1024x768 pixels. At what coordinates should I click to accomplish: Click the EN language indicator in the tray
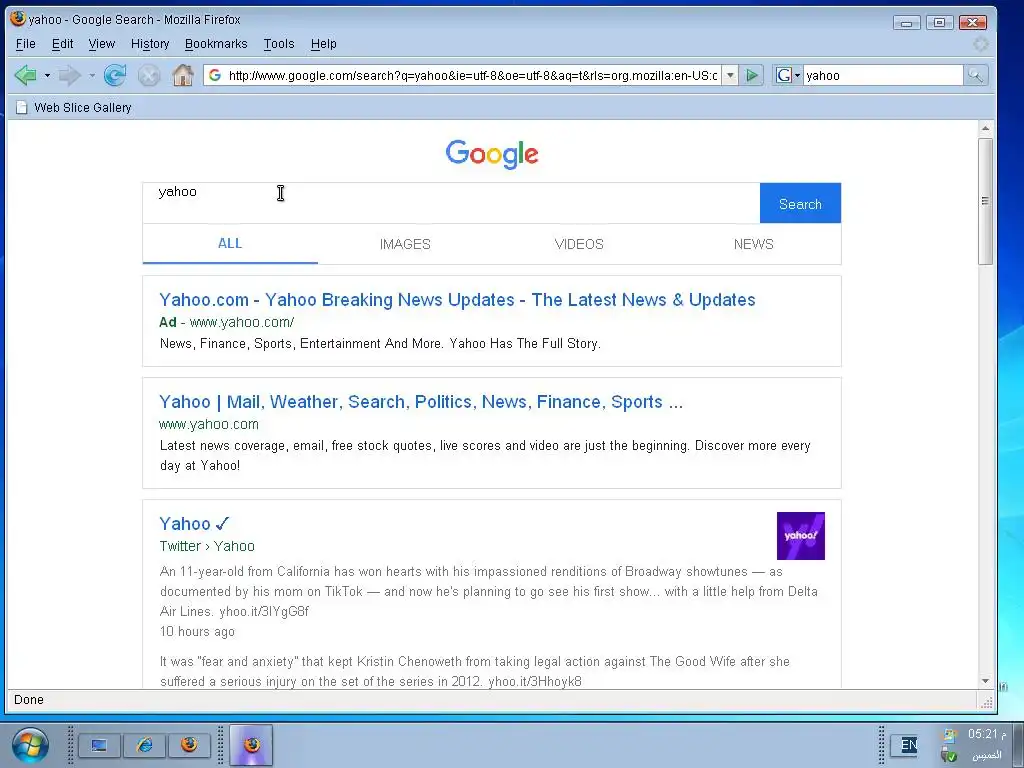(x=908, y=744)
